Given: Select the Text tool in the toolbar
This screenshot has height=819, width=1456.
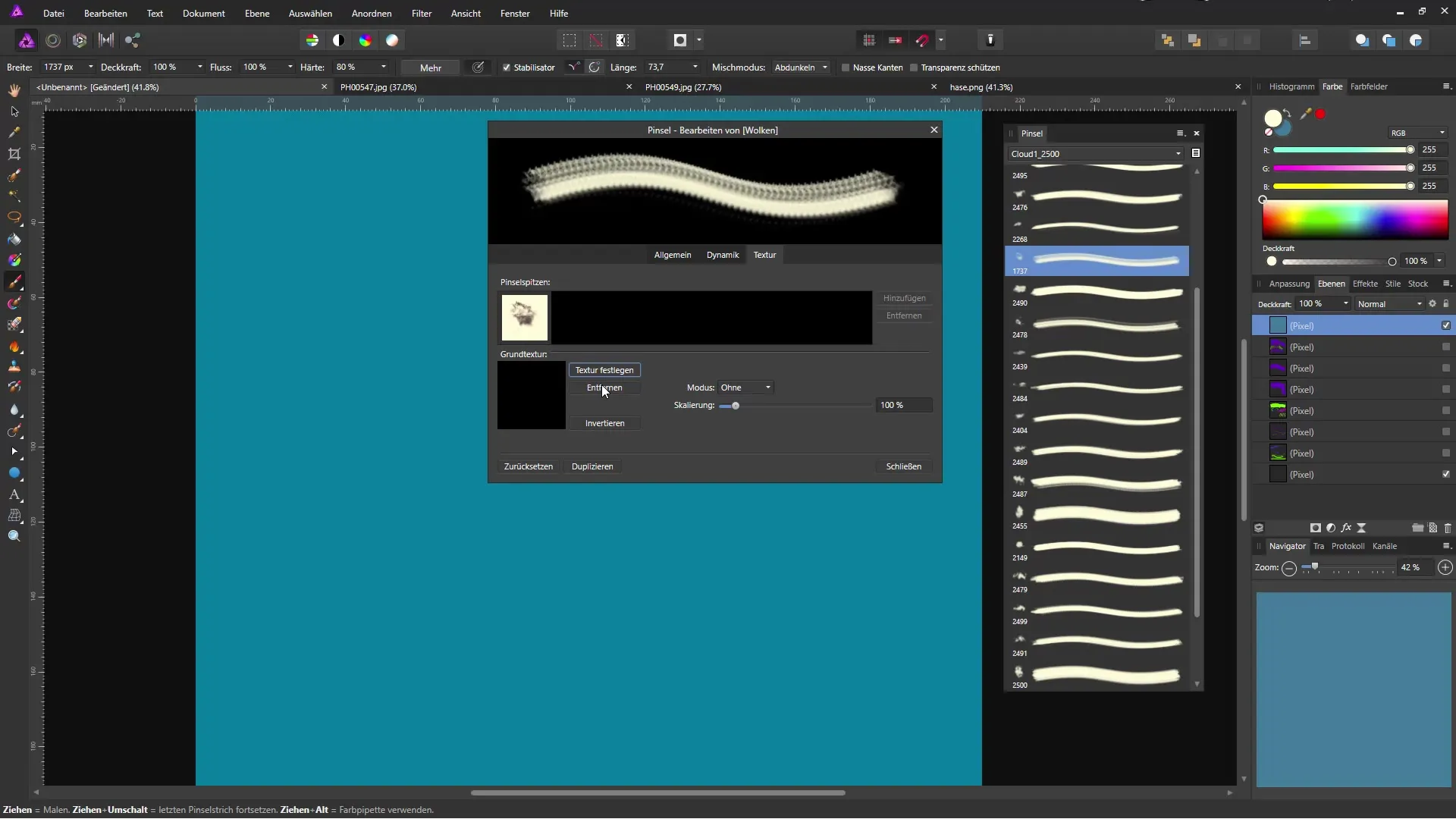Looking at the screenshot, I should point(14,494).
